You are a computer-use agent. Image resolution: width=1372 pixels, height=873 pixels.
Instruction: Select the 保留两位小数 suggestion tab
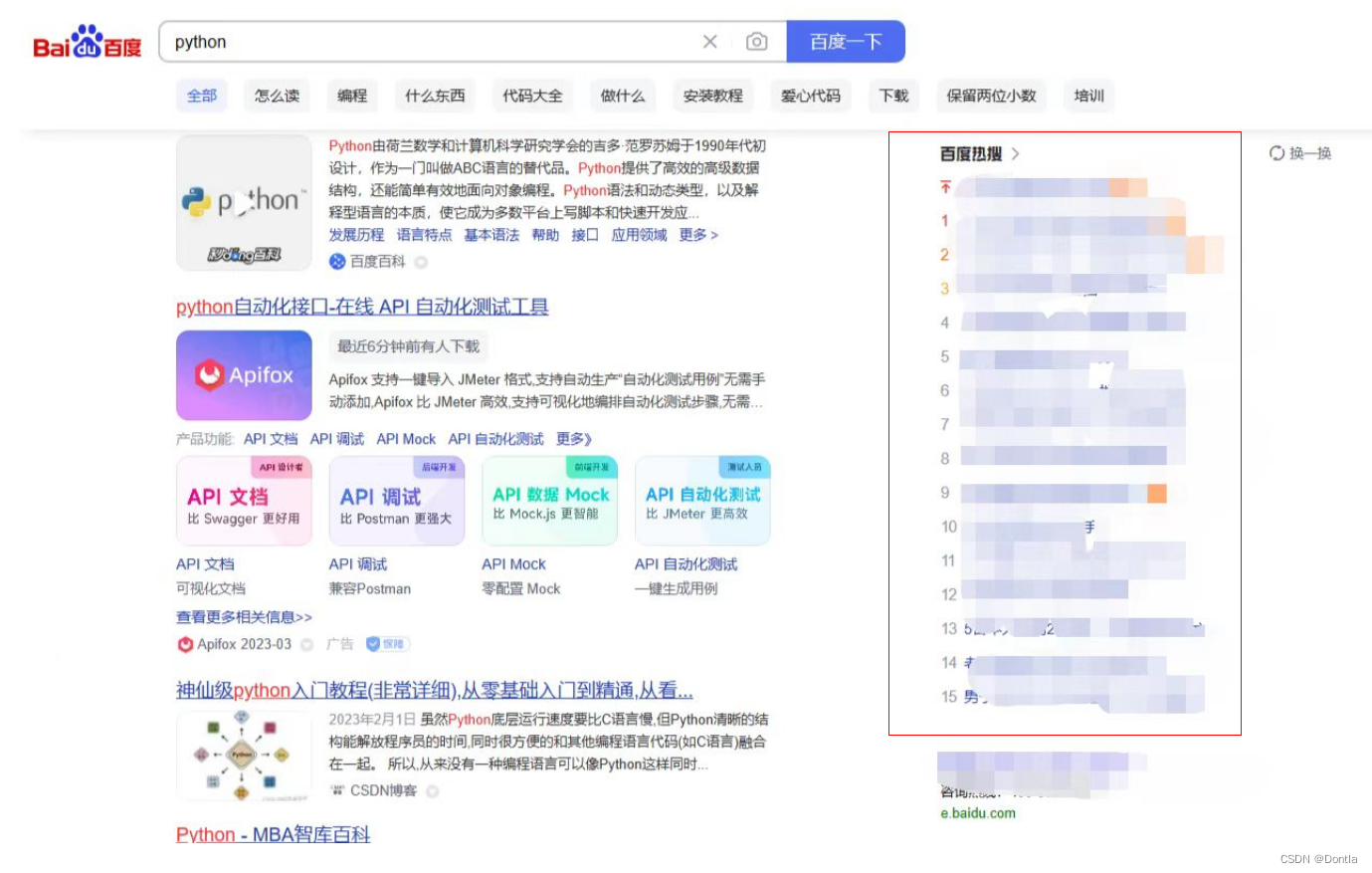click(x=991, y=96)
